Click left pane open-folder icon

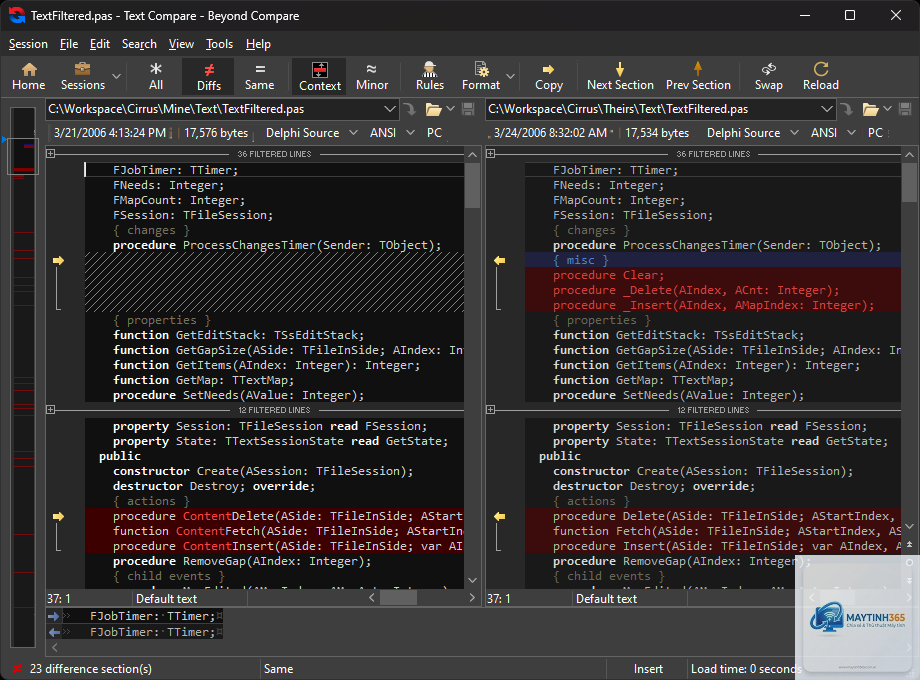[x=434, y=109]
